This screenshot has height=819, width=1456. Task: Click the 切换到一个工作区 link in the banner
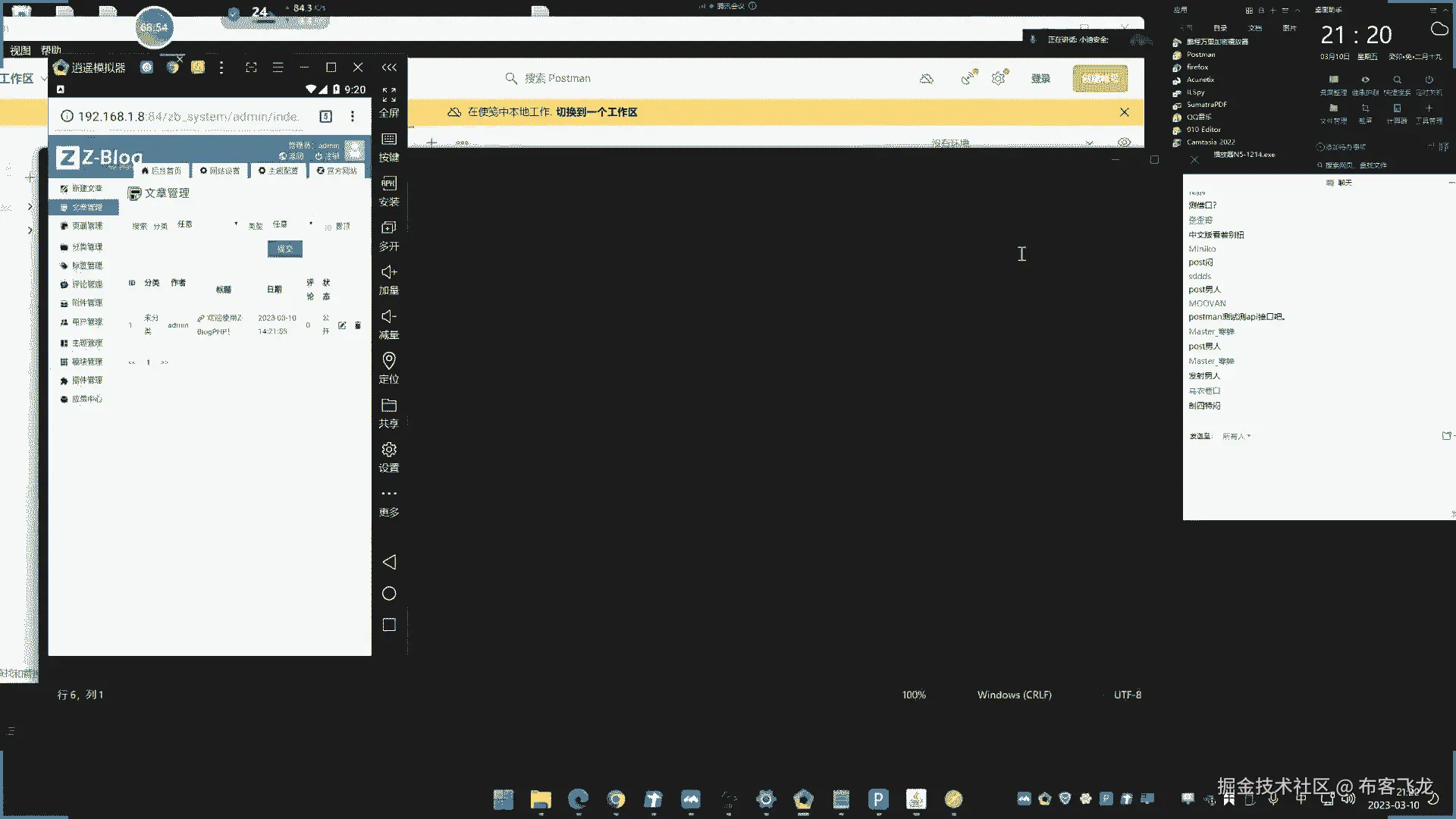[x=596, y=112]
